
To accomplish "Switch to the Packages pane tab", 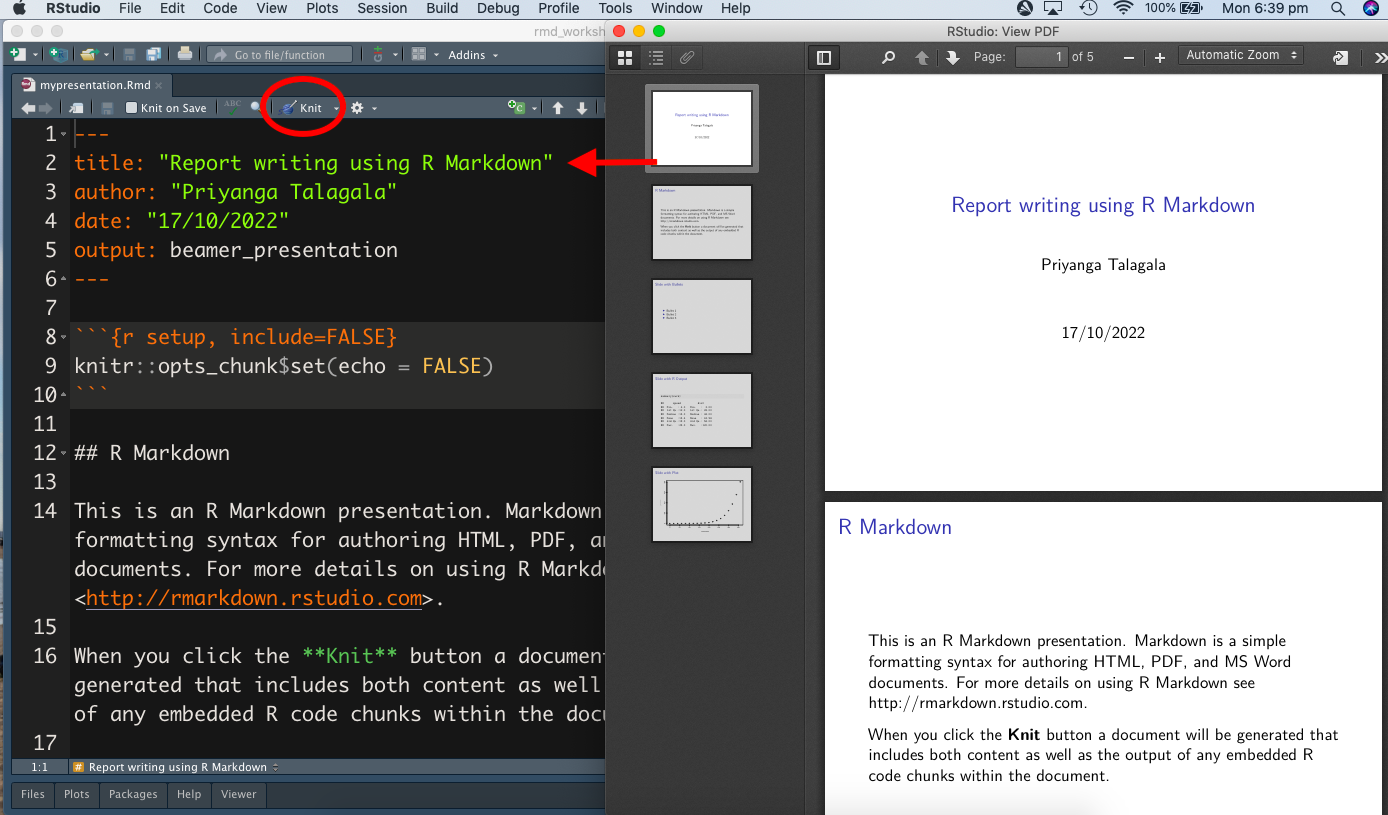I will (x=133, y=794).
